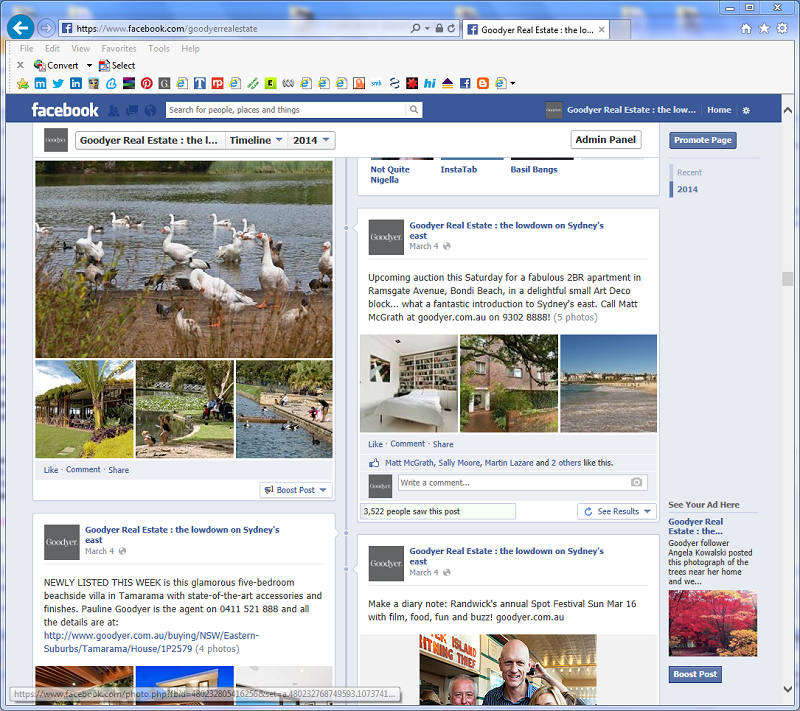The width and height of the screenshot is (800, 711).
Task: Open the 'hi' bookmark icon
Action: tap(430, 83)
